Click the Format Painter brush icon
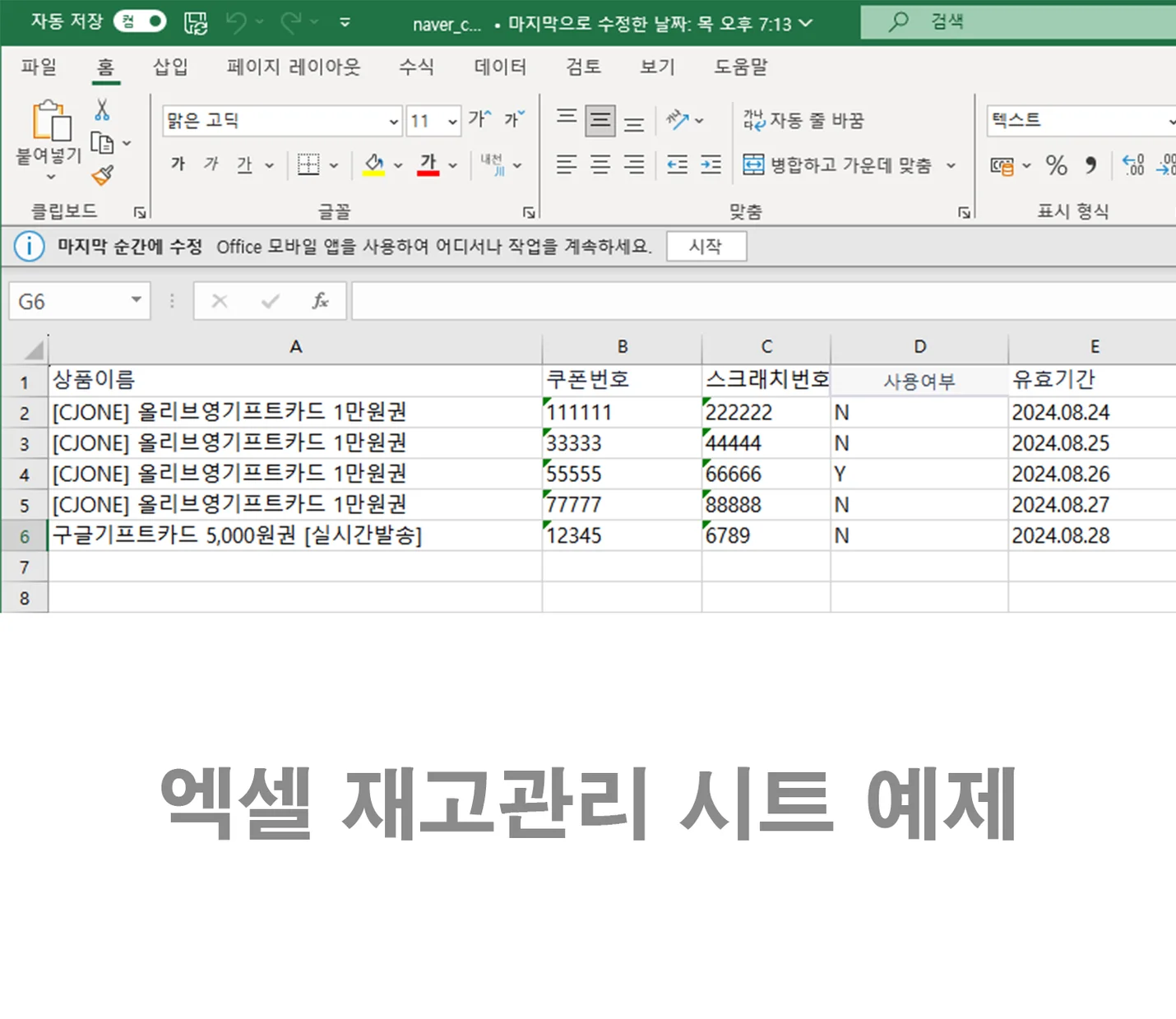The height and width of the screenshot is (1019, 1176). [x=103, y=175]
